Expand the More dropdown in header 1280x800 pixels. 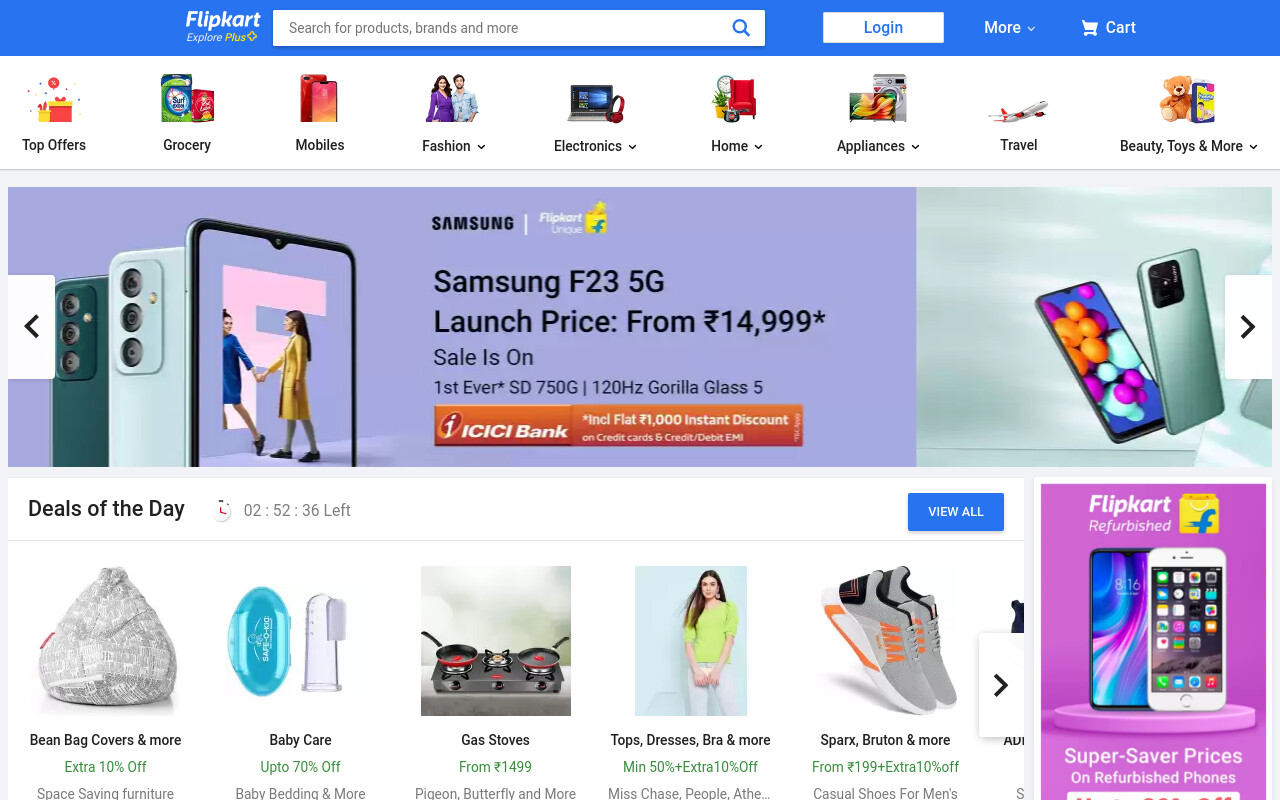point(1010,28)
